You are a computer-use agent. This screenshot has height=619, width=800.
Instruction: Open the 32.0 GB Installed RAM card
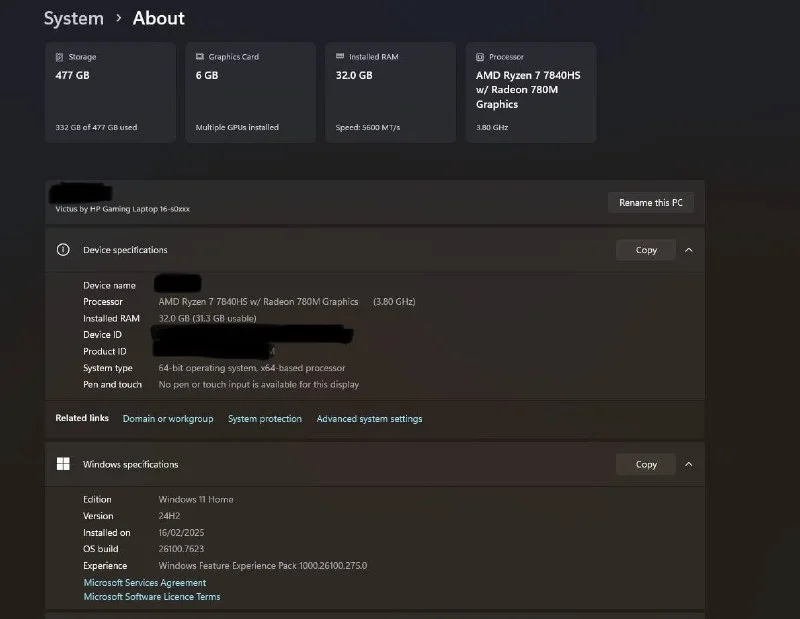click(390, 93)
